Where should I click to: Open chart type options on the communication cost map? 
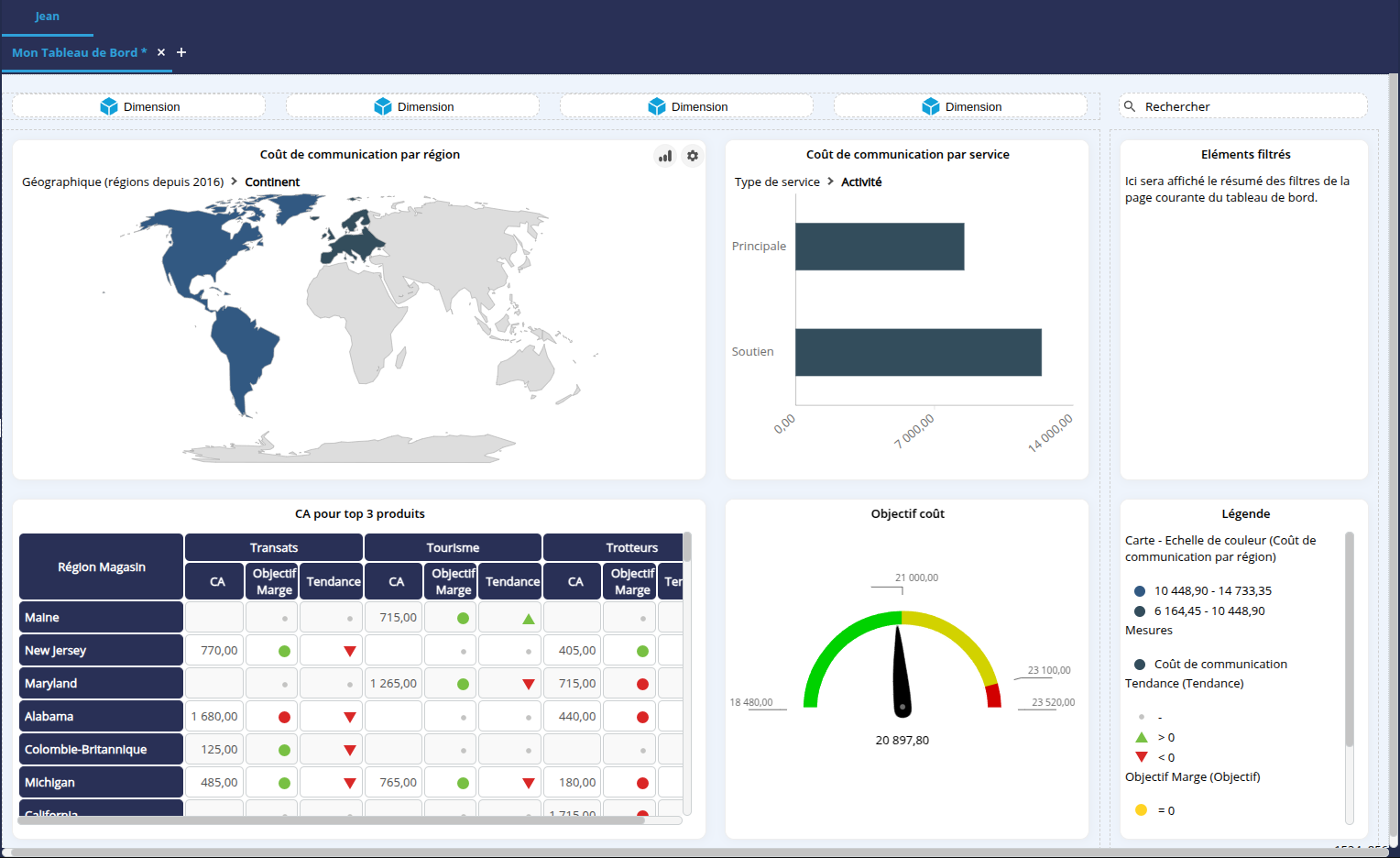point(665,156)
